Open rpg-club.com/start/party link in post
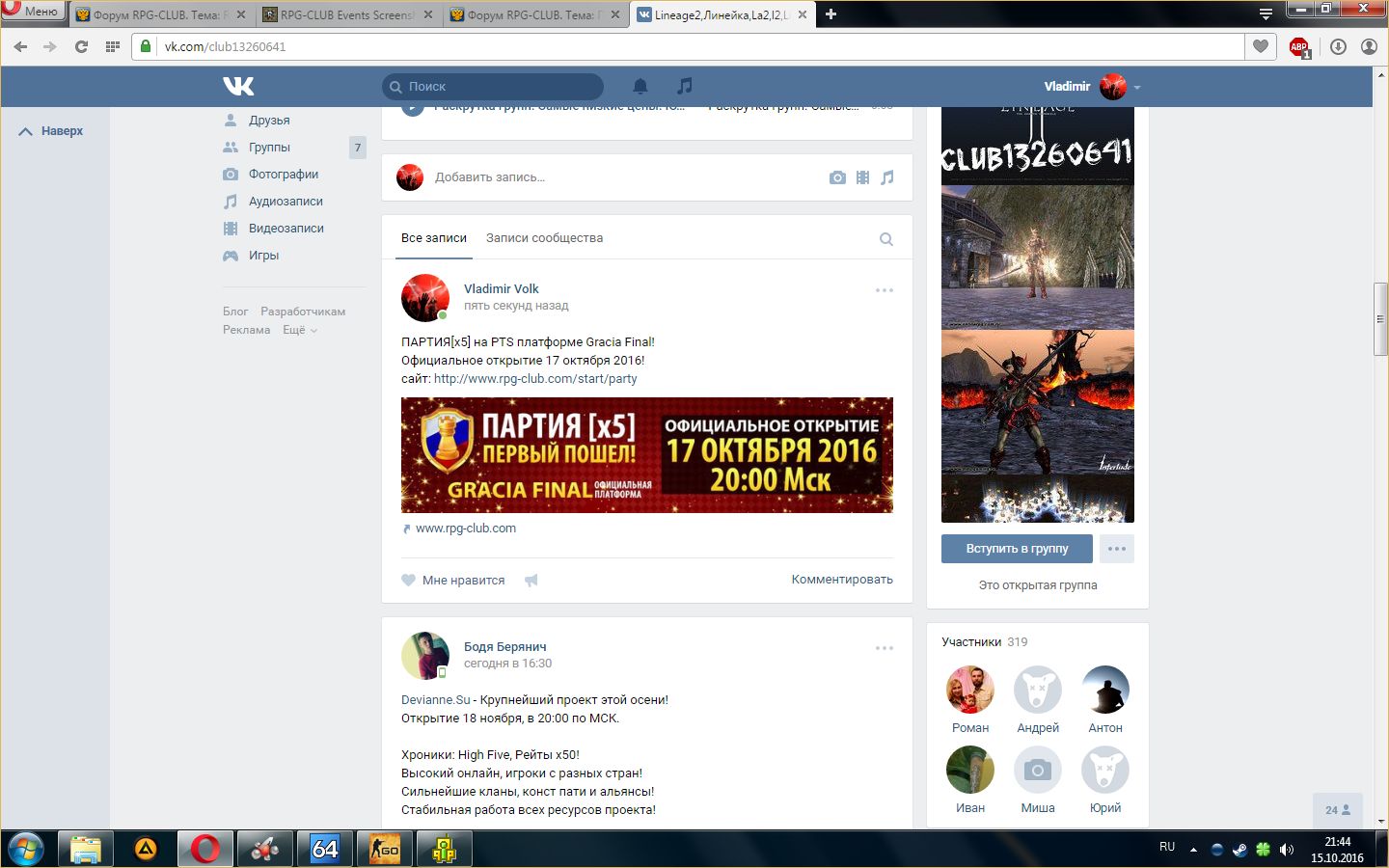1389x868 pixels. (535, 379)
